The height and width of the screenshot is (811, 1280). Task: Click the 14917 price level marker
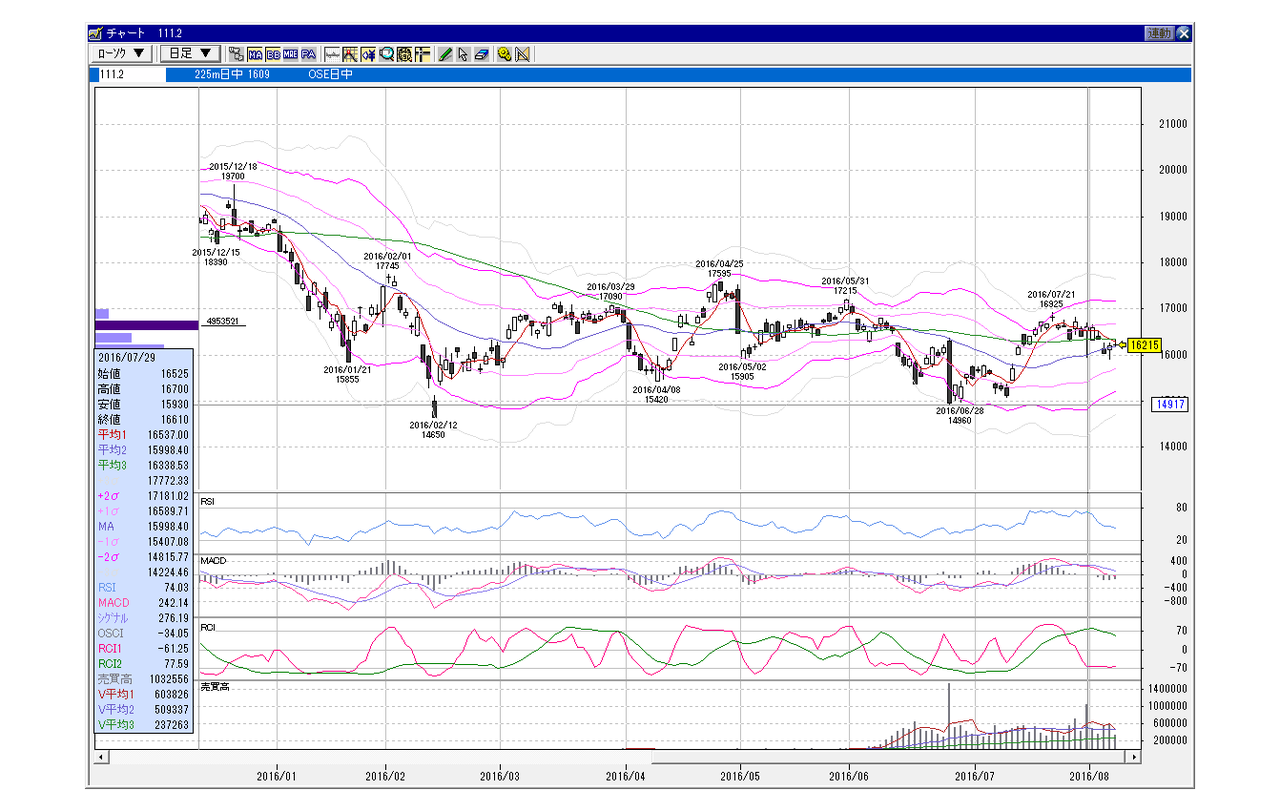pos(1169,405)
